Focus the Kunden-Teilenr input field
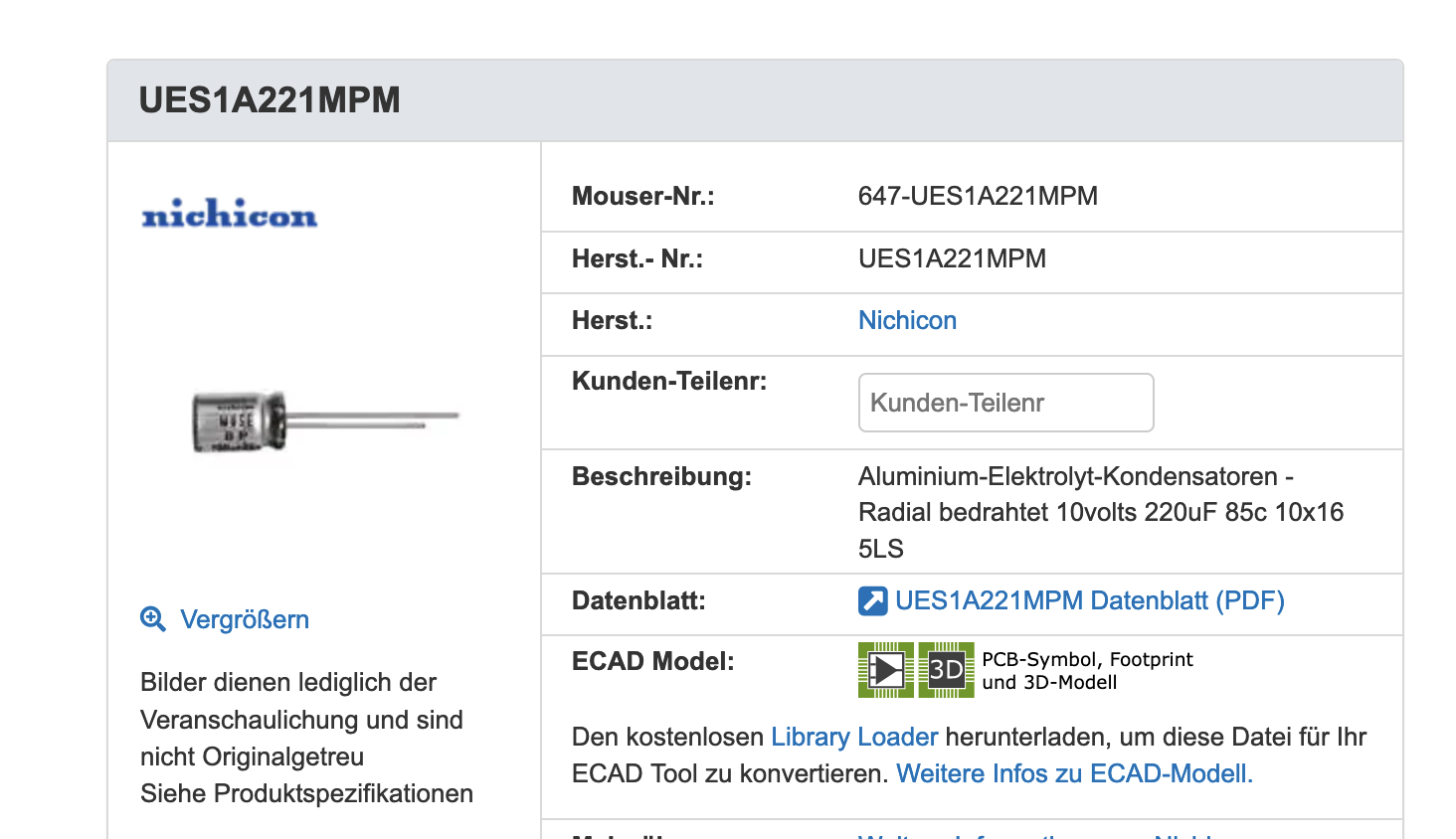Screen dimensions: 1456x839 coord(1005,403)
